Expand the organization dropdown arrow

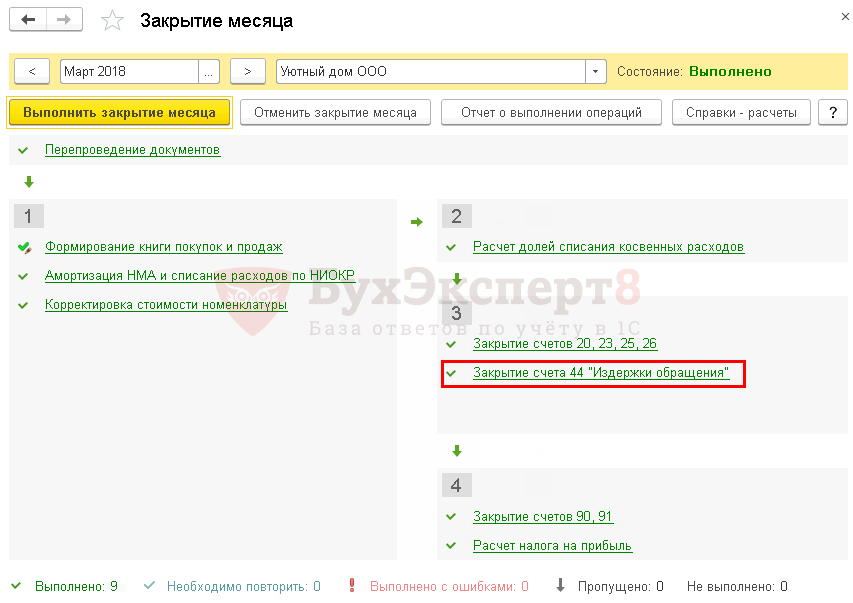596,71
